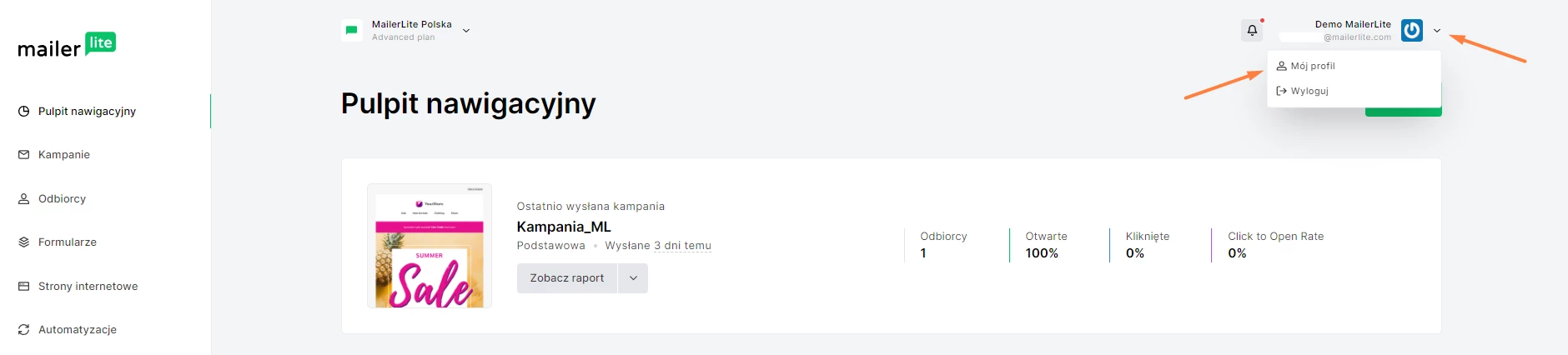
Task: Select Mój profil from the menu
Action: click(x=1313, y=66)
